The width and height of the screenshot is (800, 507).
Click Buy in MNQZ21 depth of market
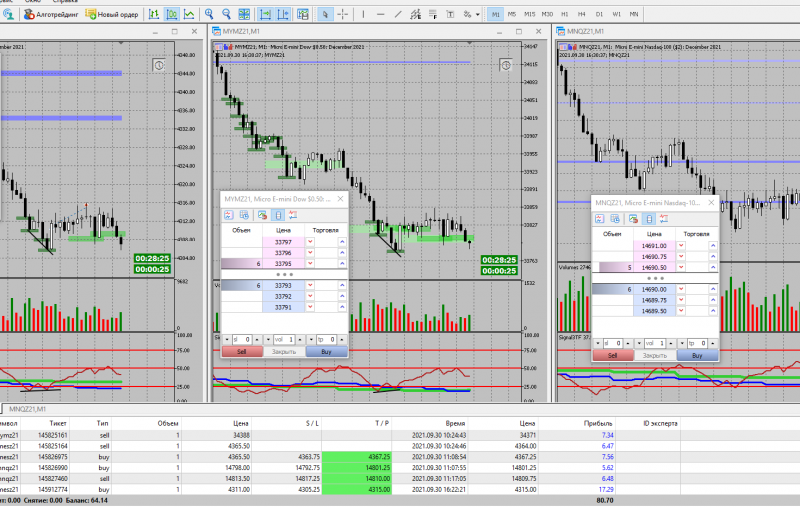point(697,356)
